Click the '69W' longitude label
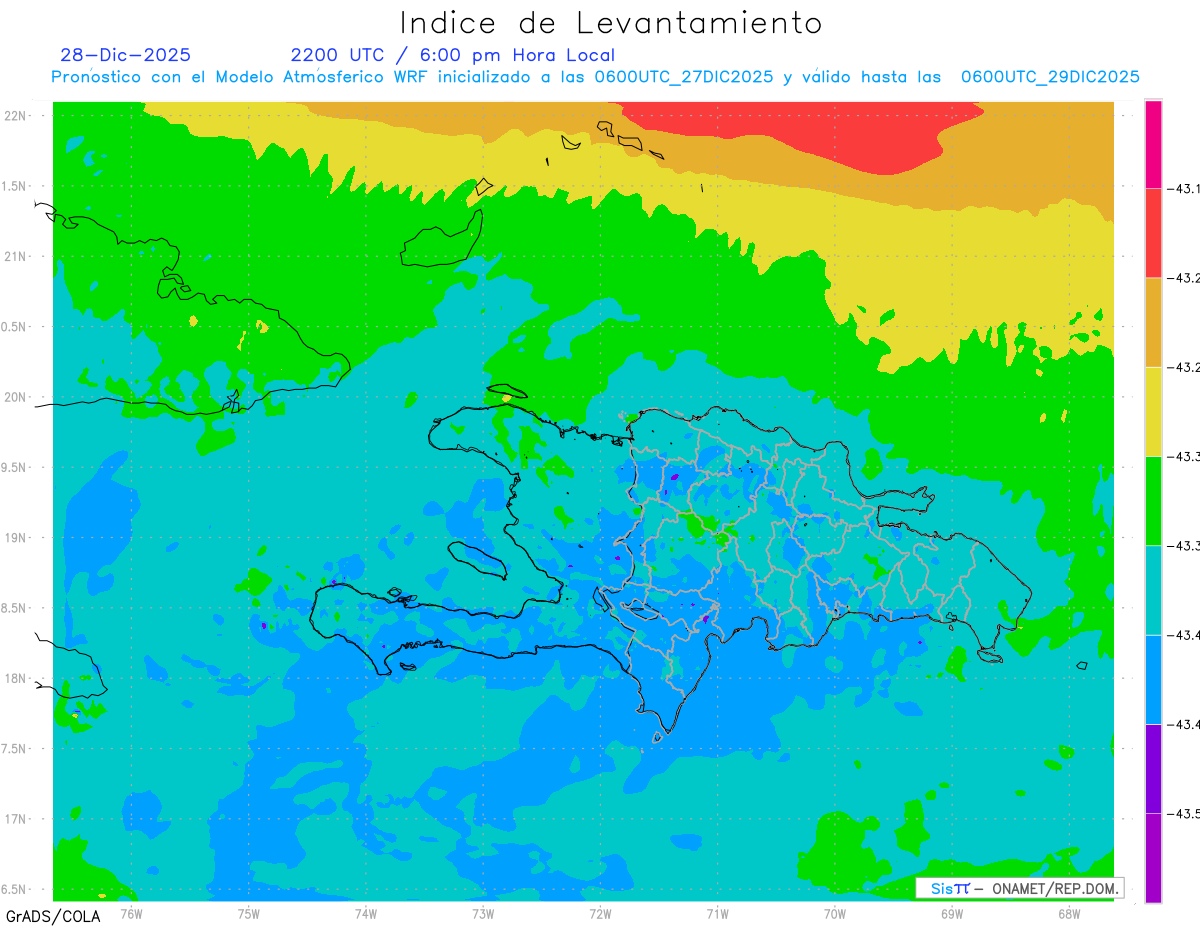The height and width of the screenshot is (927, 1200). point(951,914)
